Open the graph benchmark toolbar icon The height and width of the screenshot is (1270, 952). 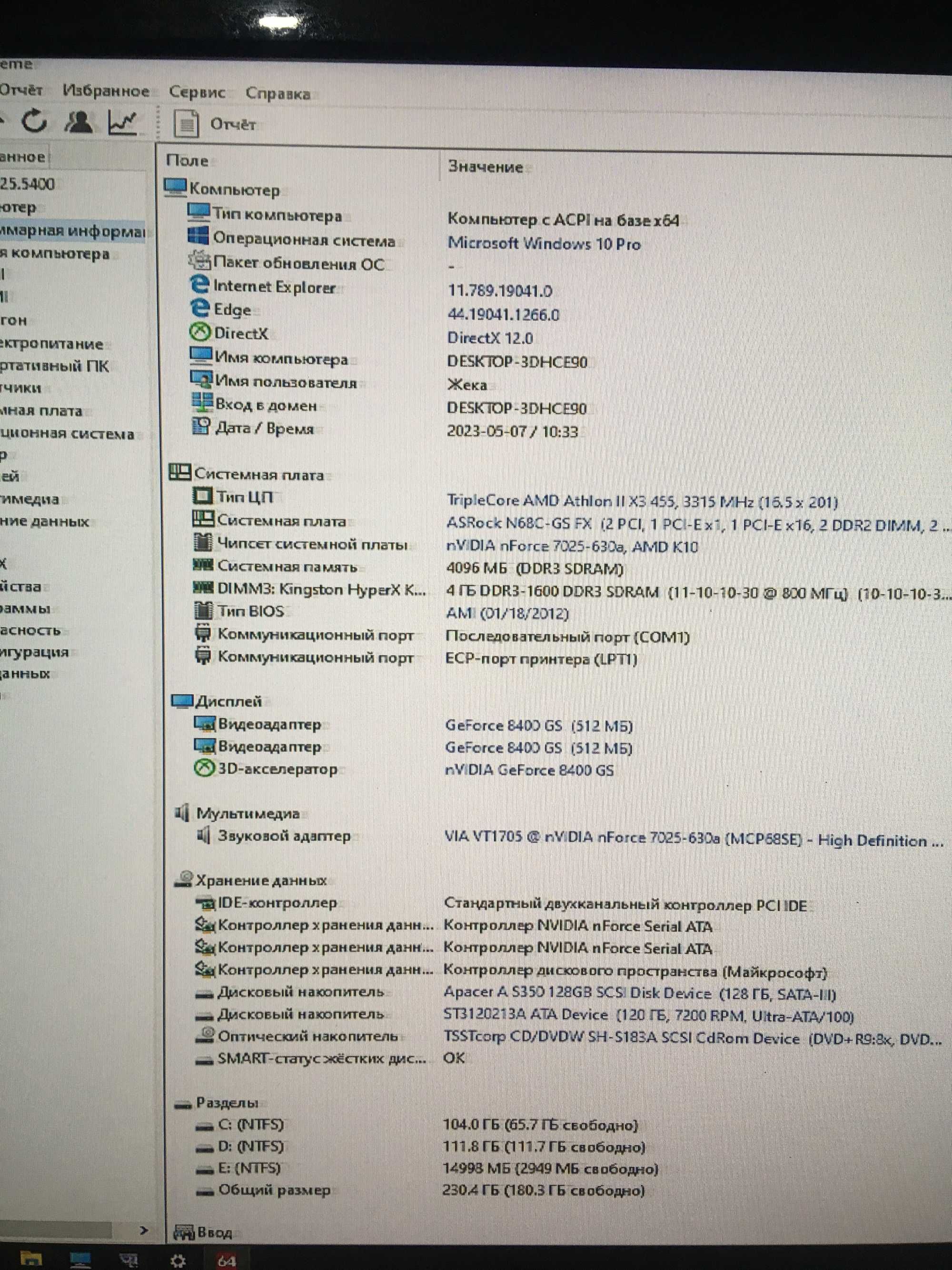point(123,122)
